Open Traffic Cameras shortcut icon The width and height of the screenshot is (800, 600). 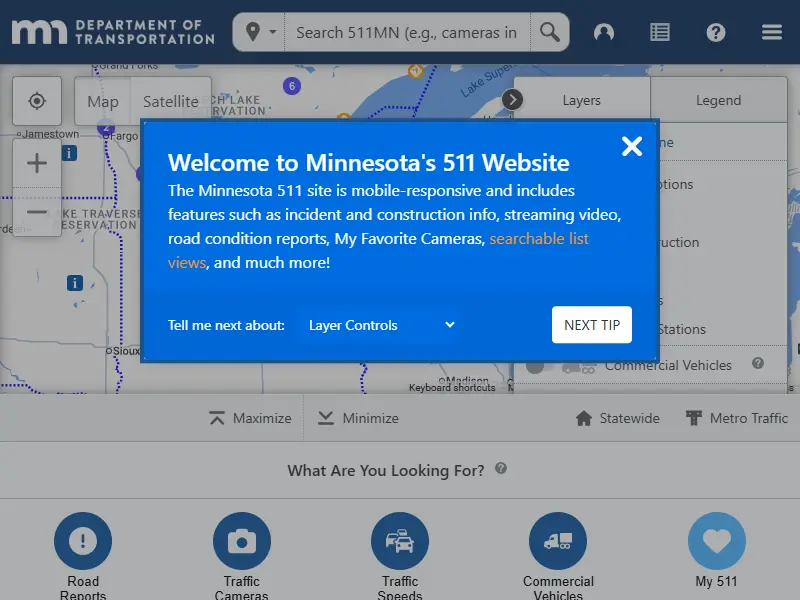coord(242,541)
